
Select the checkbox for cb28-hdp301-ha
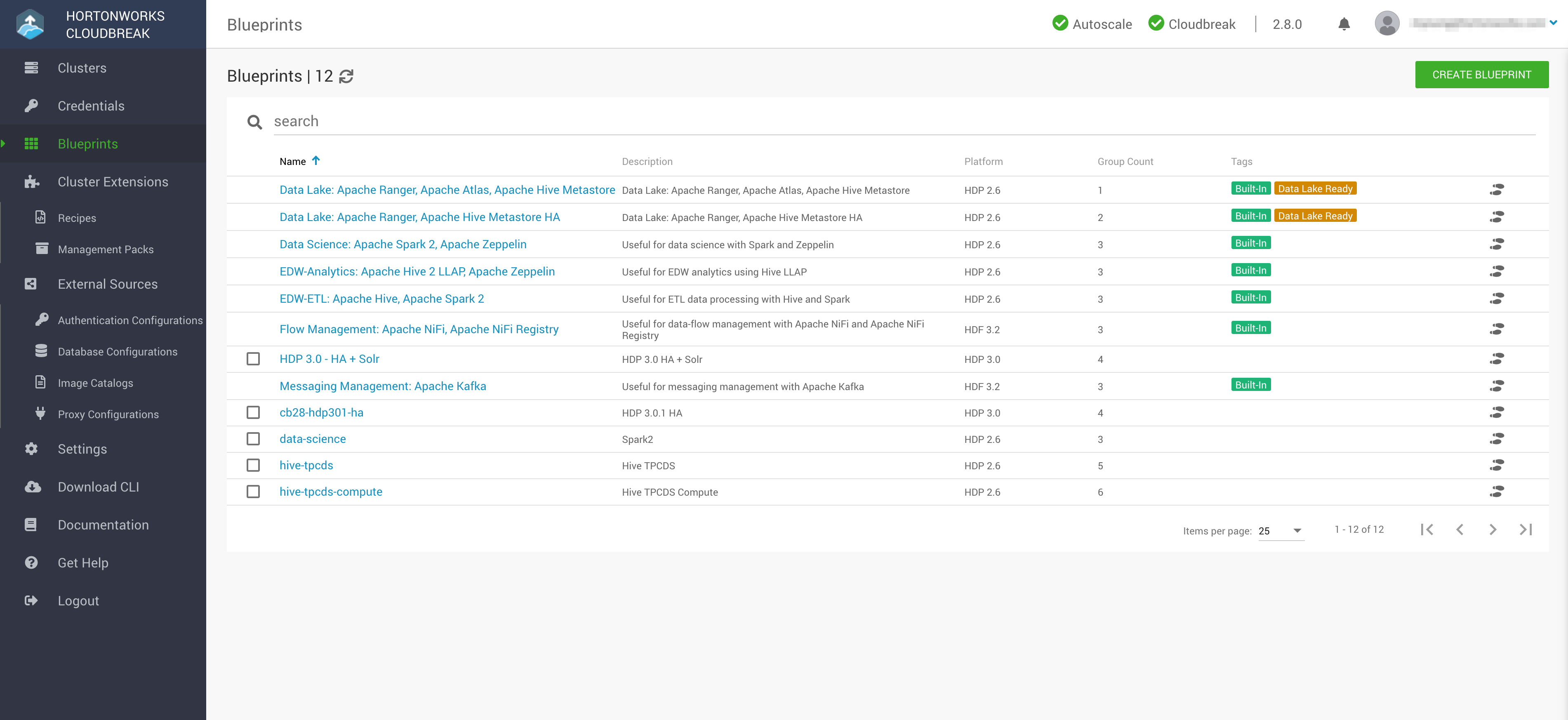tap(253, 412)
